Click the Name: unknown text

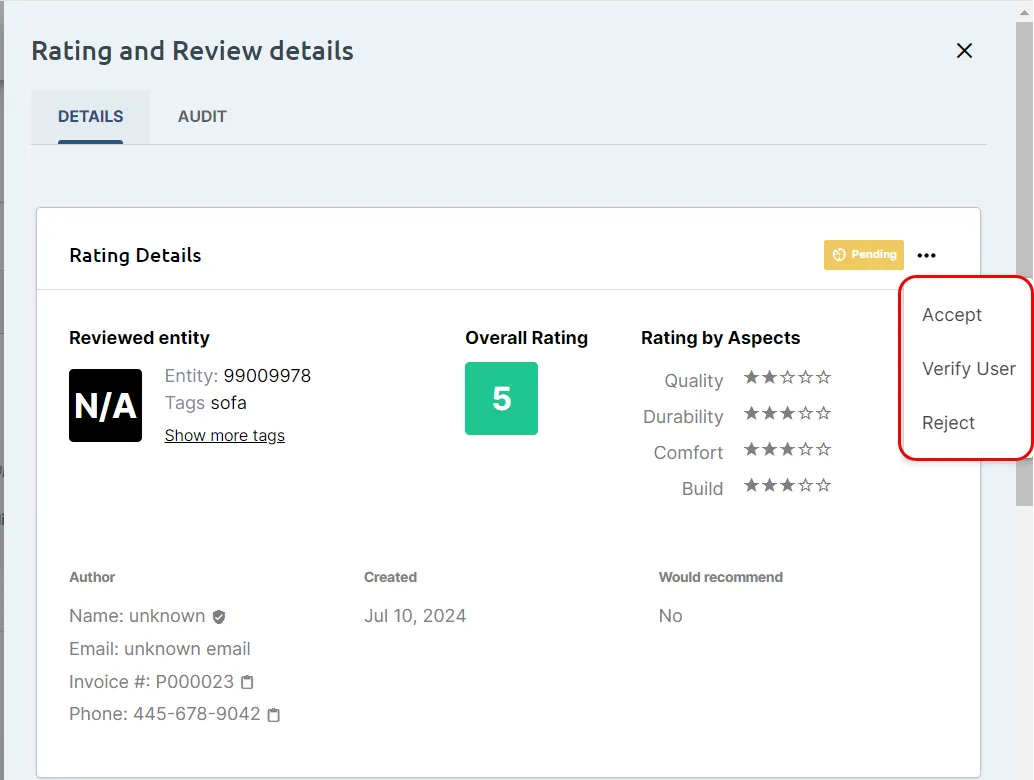137,616
